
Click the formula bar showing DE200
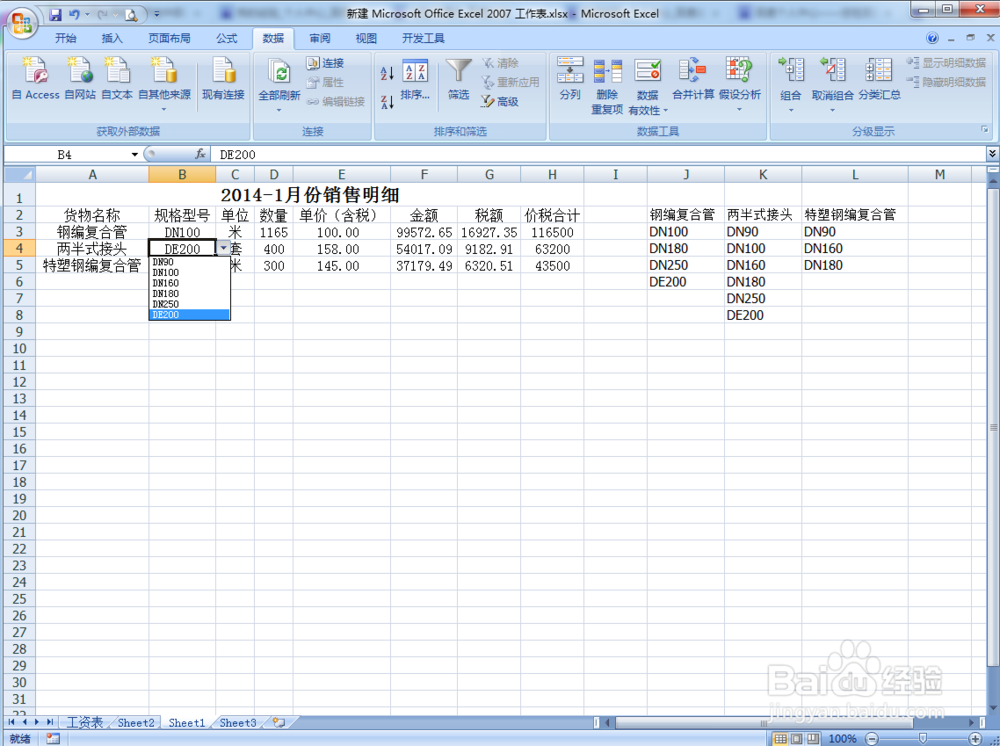[x=598, y=154]
